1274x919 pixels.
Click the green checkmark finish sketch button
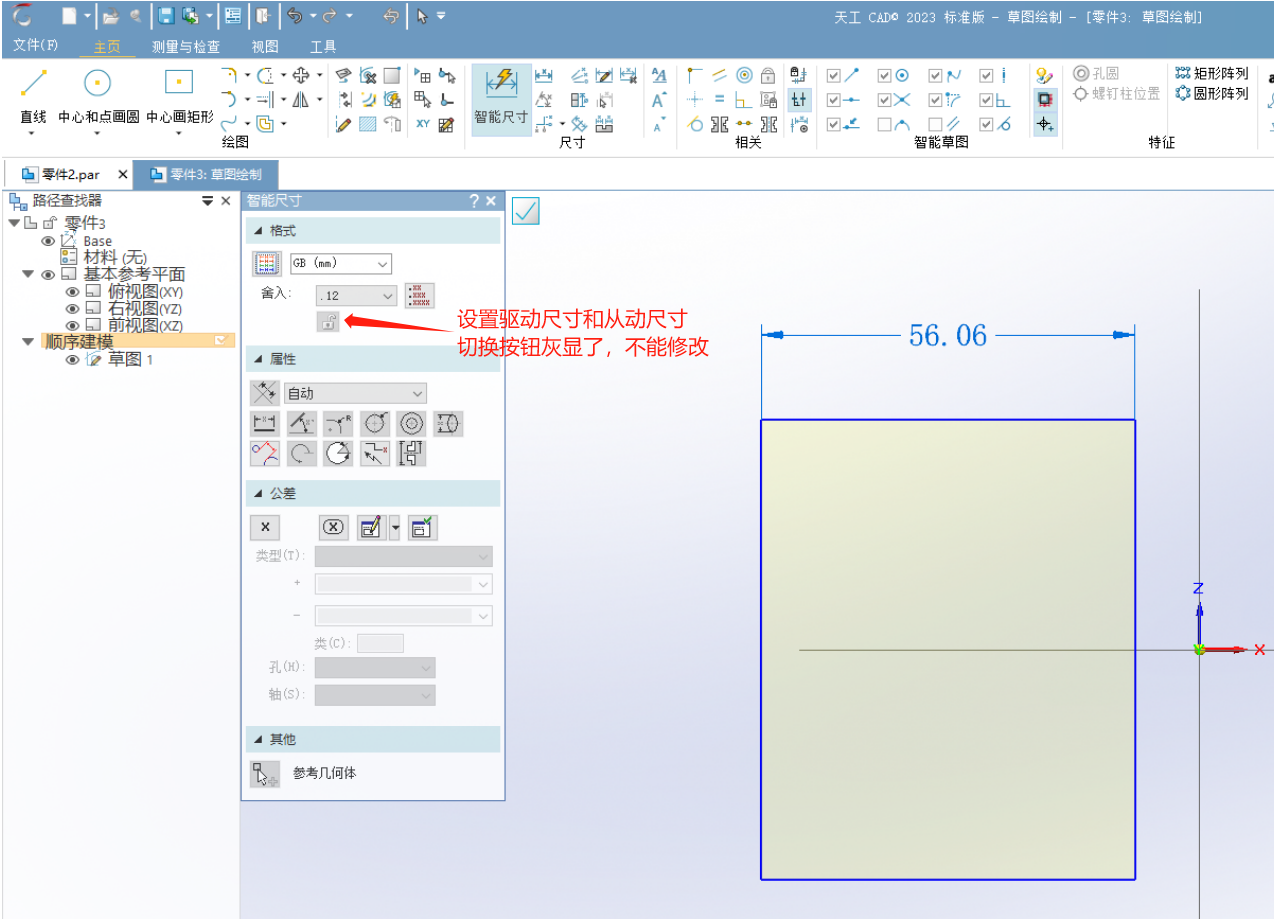(525, 211)
